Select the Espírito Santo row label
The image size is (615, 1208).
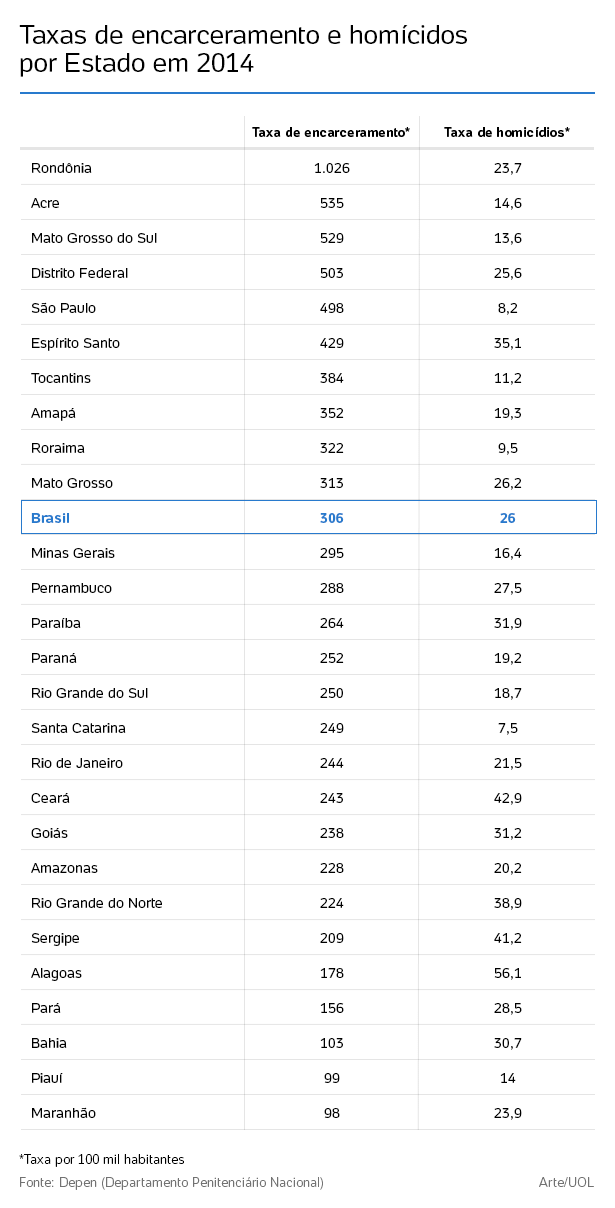75,343
